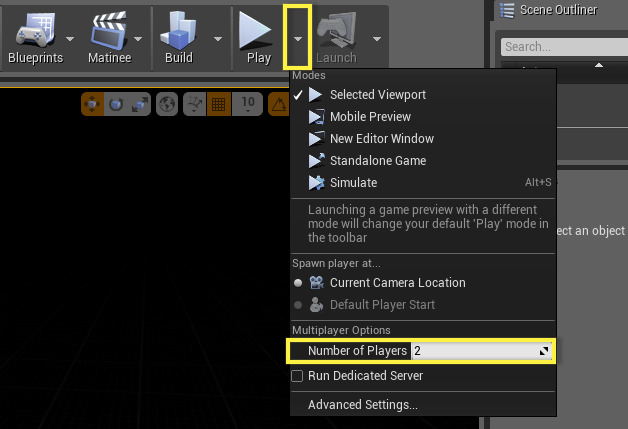Viewport: 628px width, 429px height.
Task: Choose New Editor Window play mode
Action: click(423, 139)
